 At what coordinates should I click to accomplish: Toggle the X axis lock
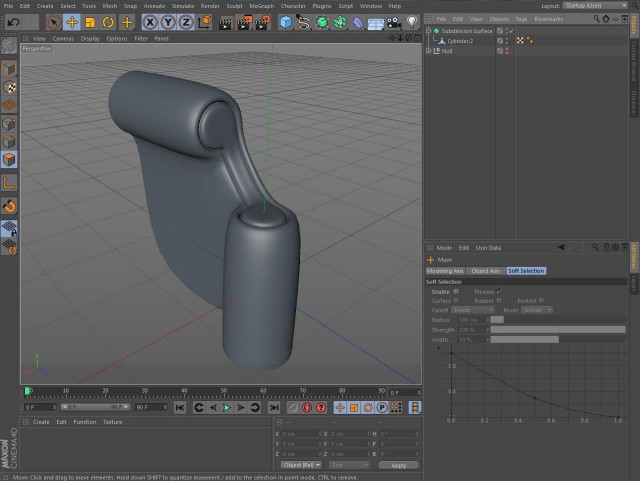[150, 22]
